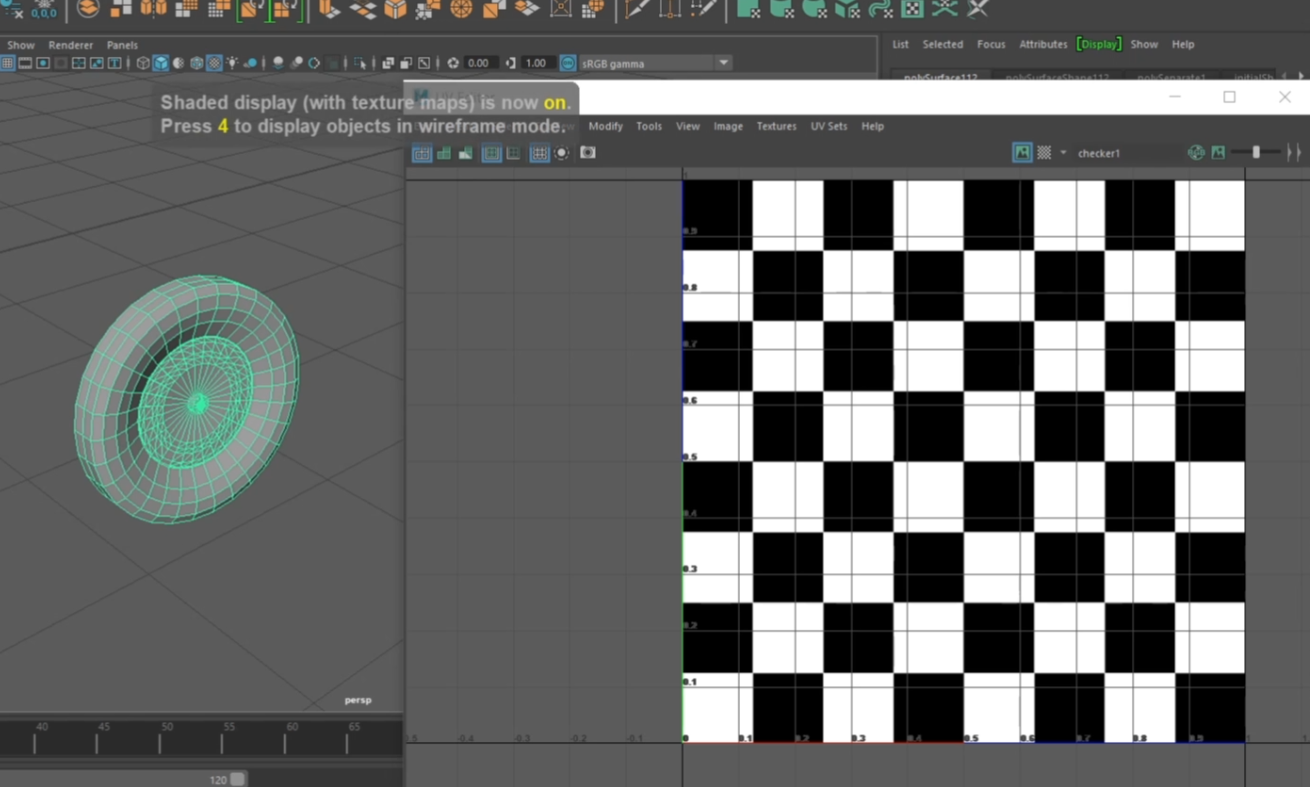The height and width of the screenshot is (787, 1310).
Task: Toggle UV Editor checker pattern display
Action: point(1044,153)
